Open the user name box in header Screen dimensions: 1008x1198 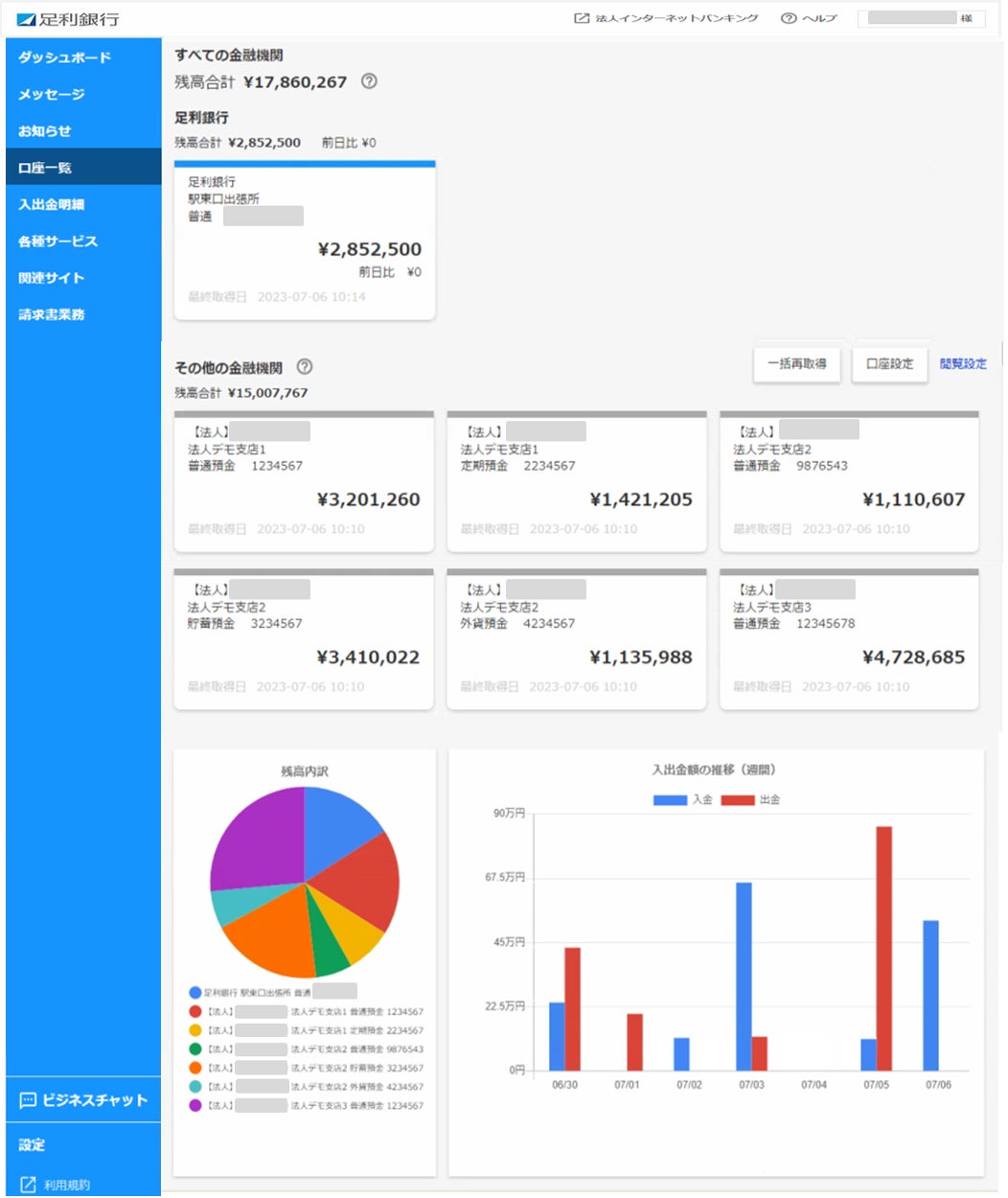[x=922, y=18]
